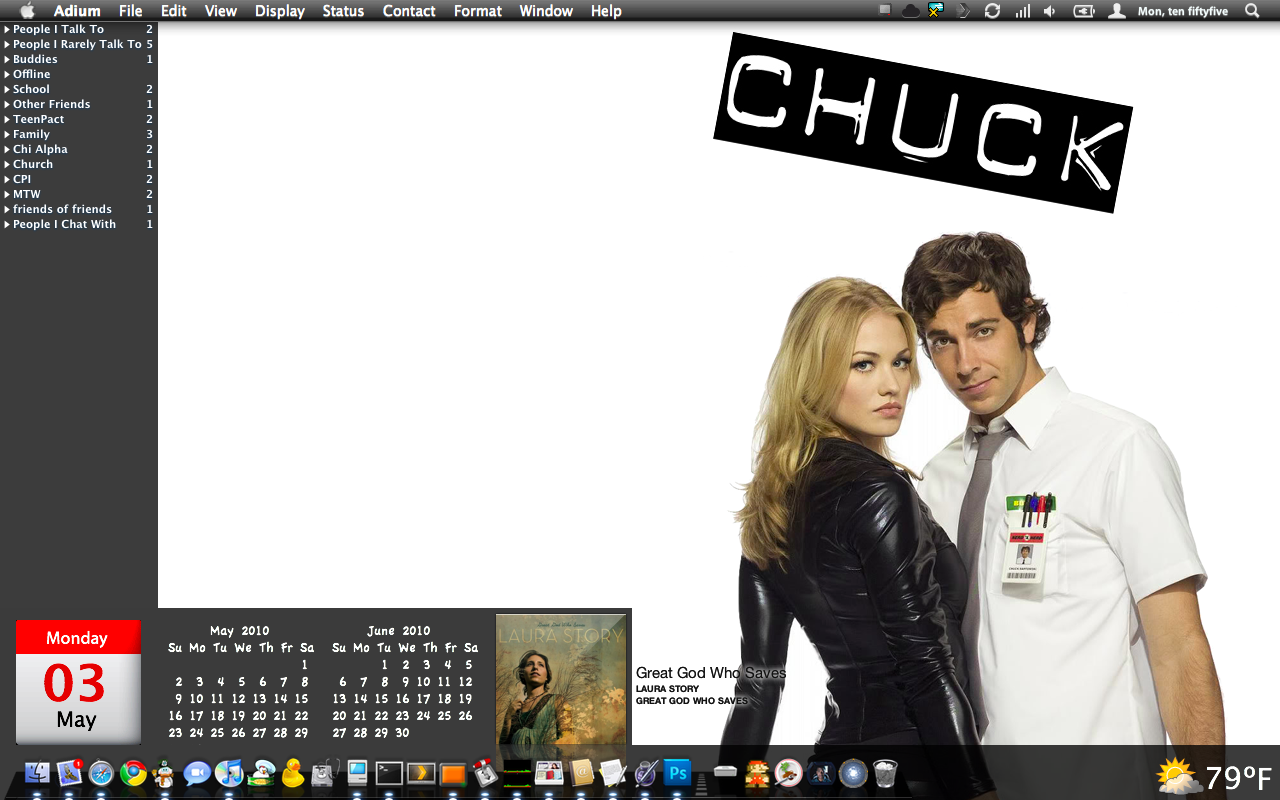Image resolution: width=1280 pixels, height=800 pixels.
Task: Open the Mac mini icon in dock
Action: coord(725,771)
